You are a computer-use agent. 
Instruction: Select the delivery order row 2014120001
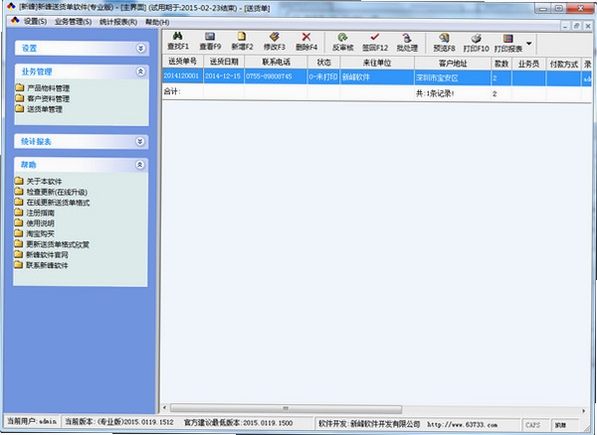click(377, 77)
